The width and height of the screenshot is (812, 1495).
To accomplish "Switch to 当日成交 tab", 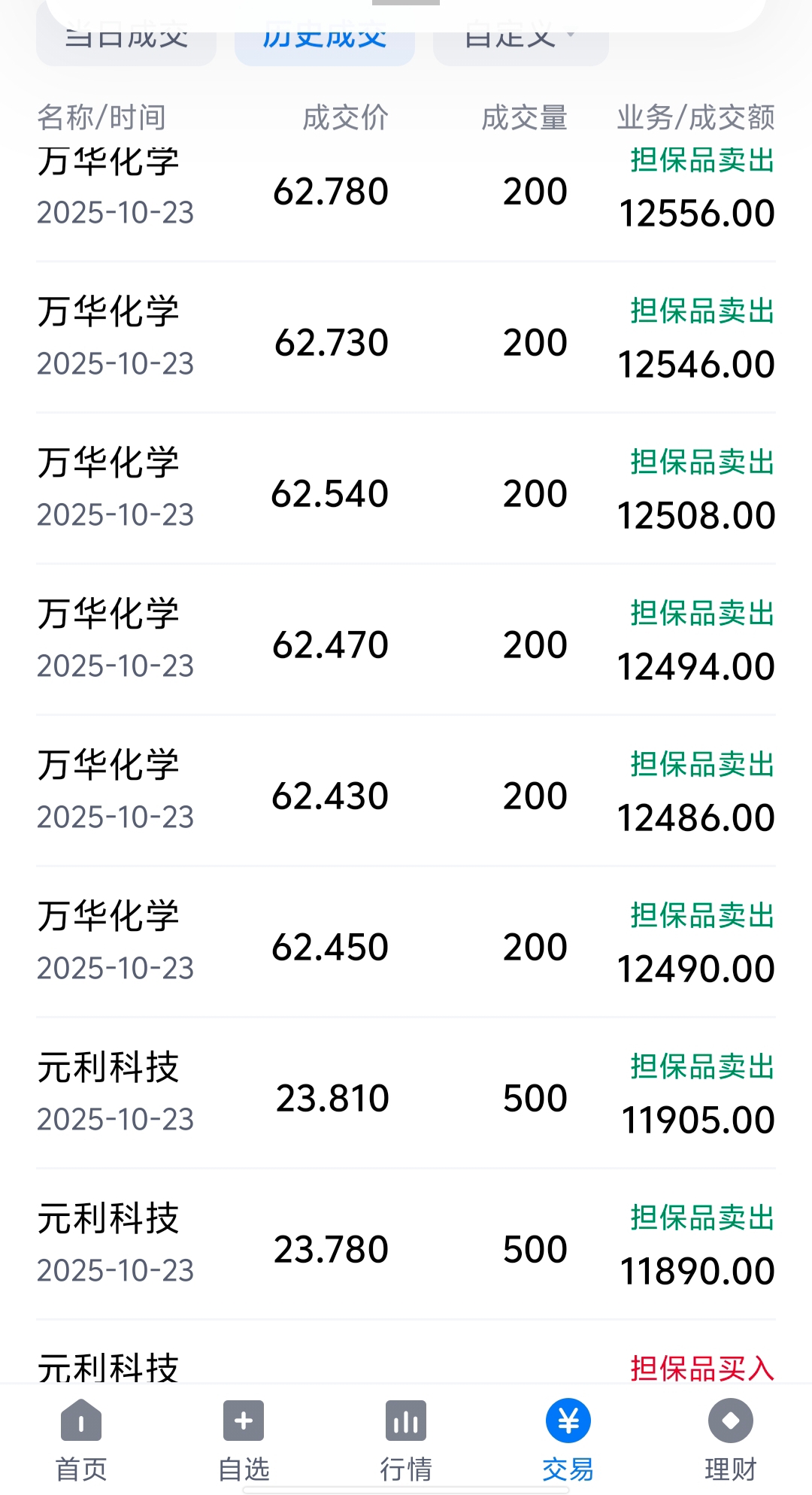I will (x=126, y=39).
